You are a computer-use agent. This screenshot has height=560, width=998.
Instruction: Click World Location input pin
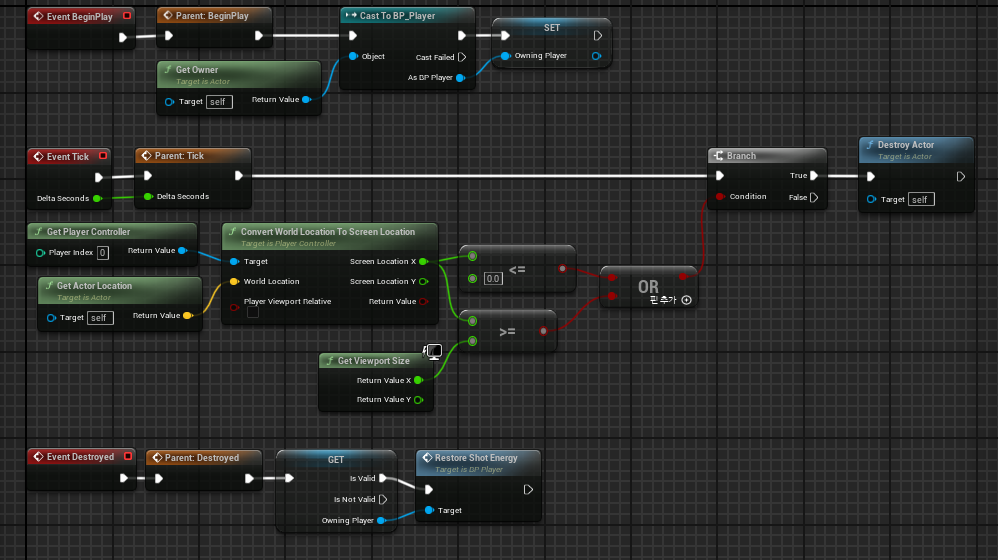point(234,281)
